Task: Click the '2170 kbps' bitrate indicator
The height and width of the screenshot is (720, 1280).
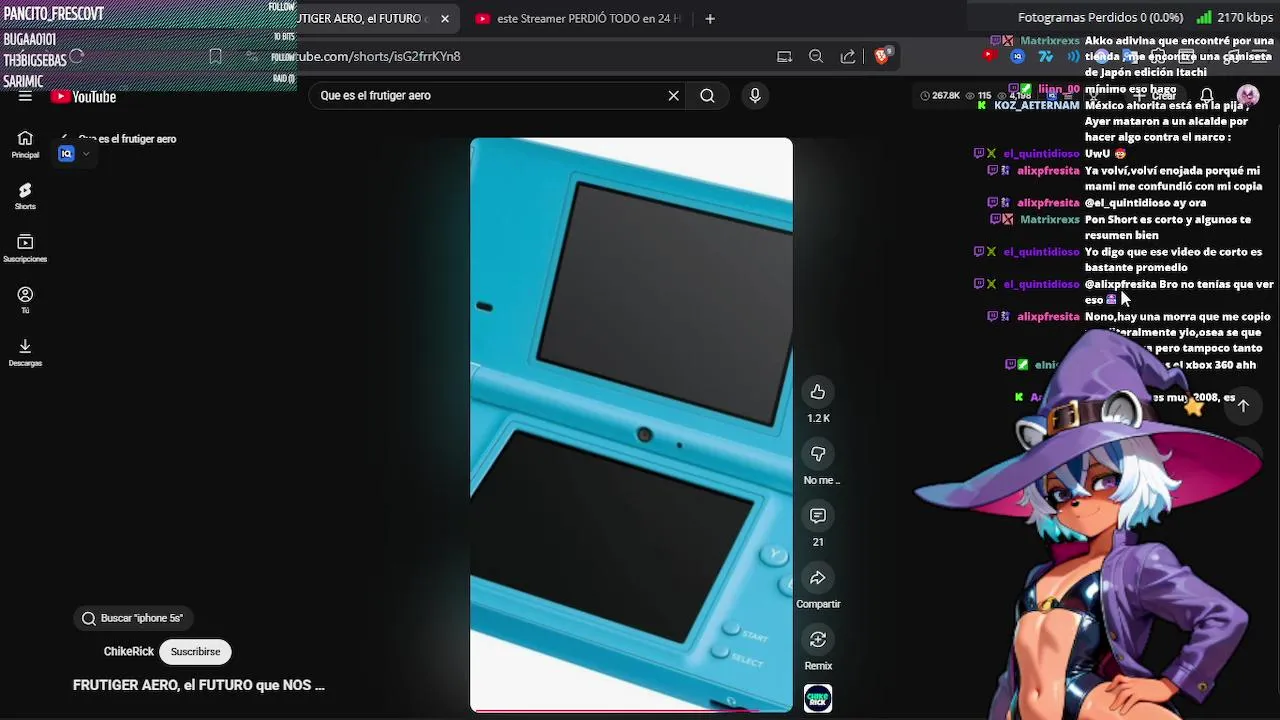Action: click(1246, 18)
